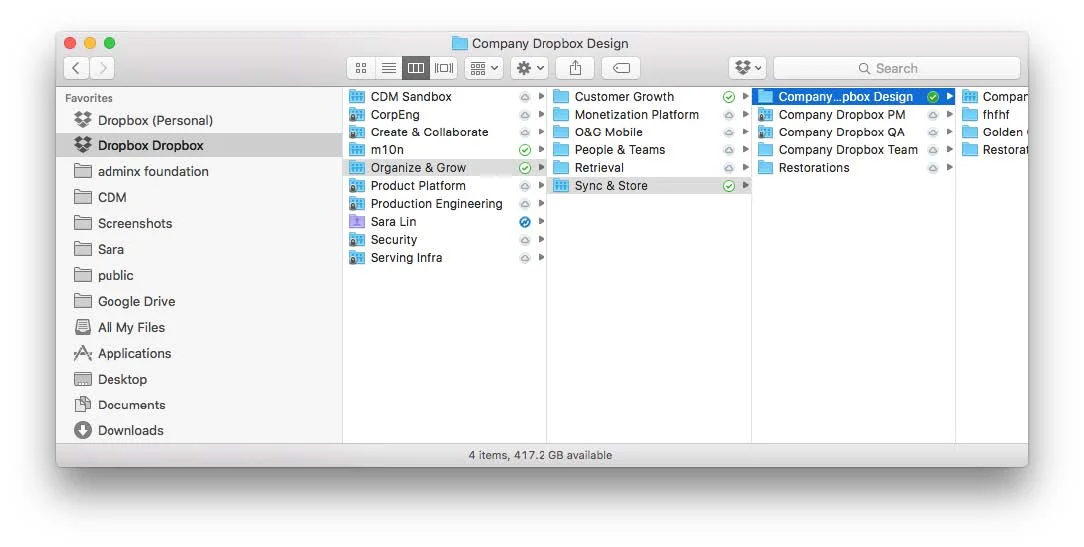This screenshot has width=1084, height=547.
Task: Expand Company Dropbox PM with its arrow
Action: point(950,115)
